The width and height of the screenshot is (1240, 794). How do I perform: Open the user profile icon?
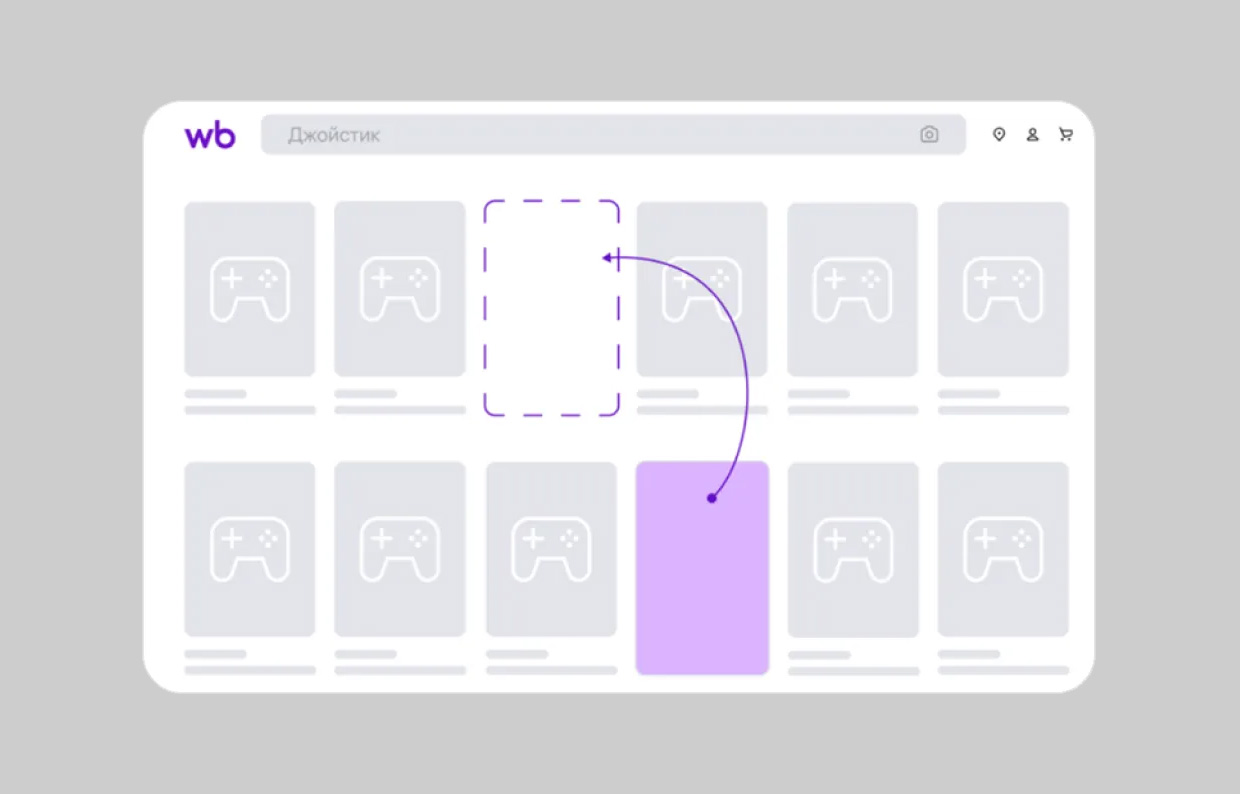pos(1032,135)
